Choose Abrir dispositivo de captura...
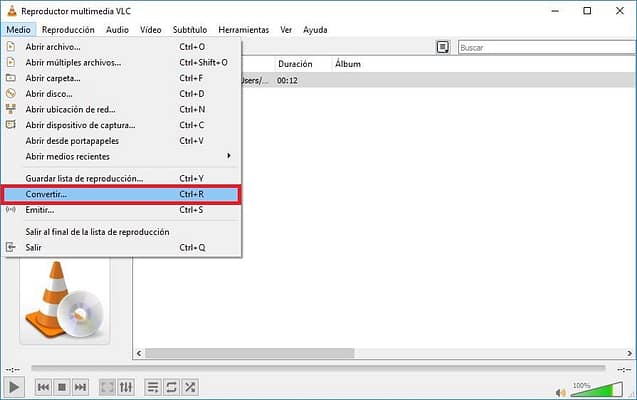 pos(121,125)
